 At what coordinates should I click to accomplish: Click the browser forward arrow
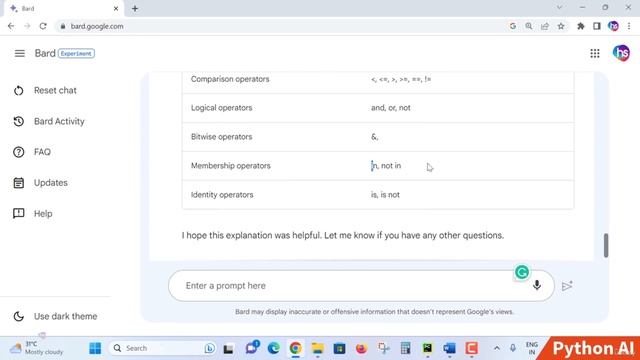click(27, 26)
